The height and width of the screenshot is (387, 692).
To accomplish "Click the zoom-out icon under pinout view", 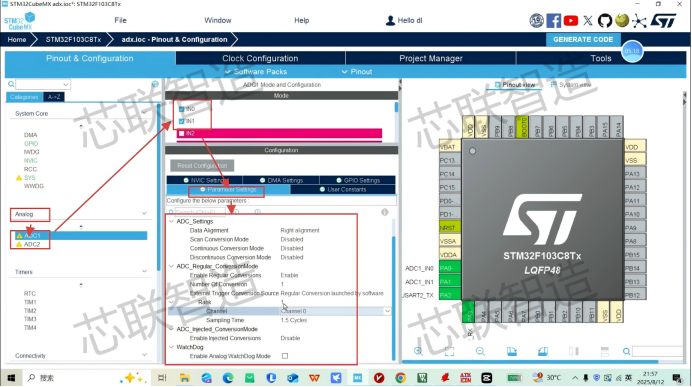I will tap(480, 351).
